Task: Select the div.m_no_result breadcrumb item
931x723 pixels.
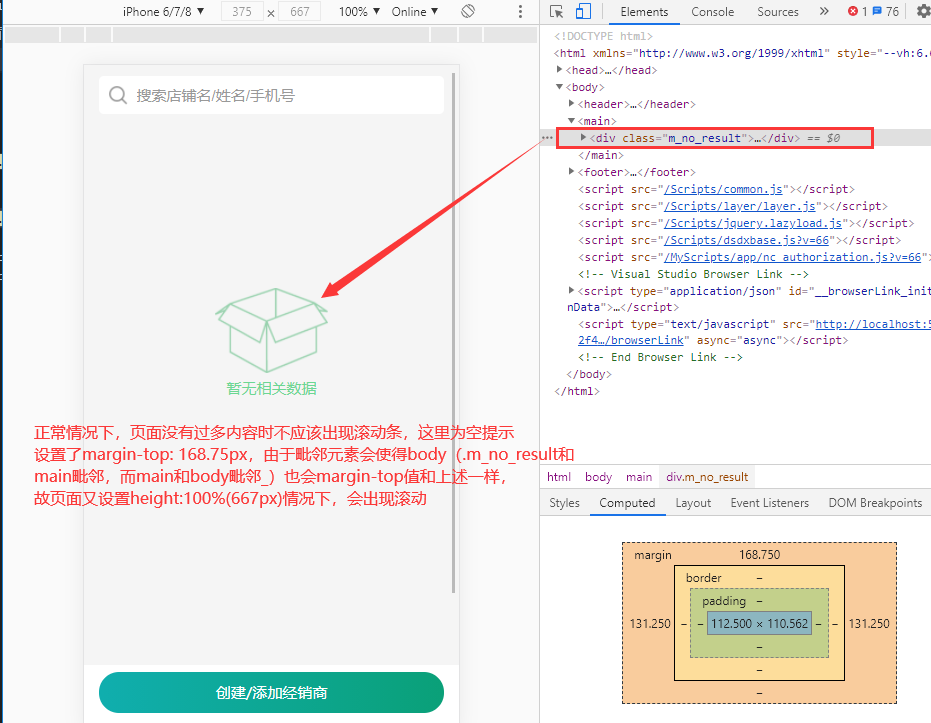Action: coord(707,477)
